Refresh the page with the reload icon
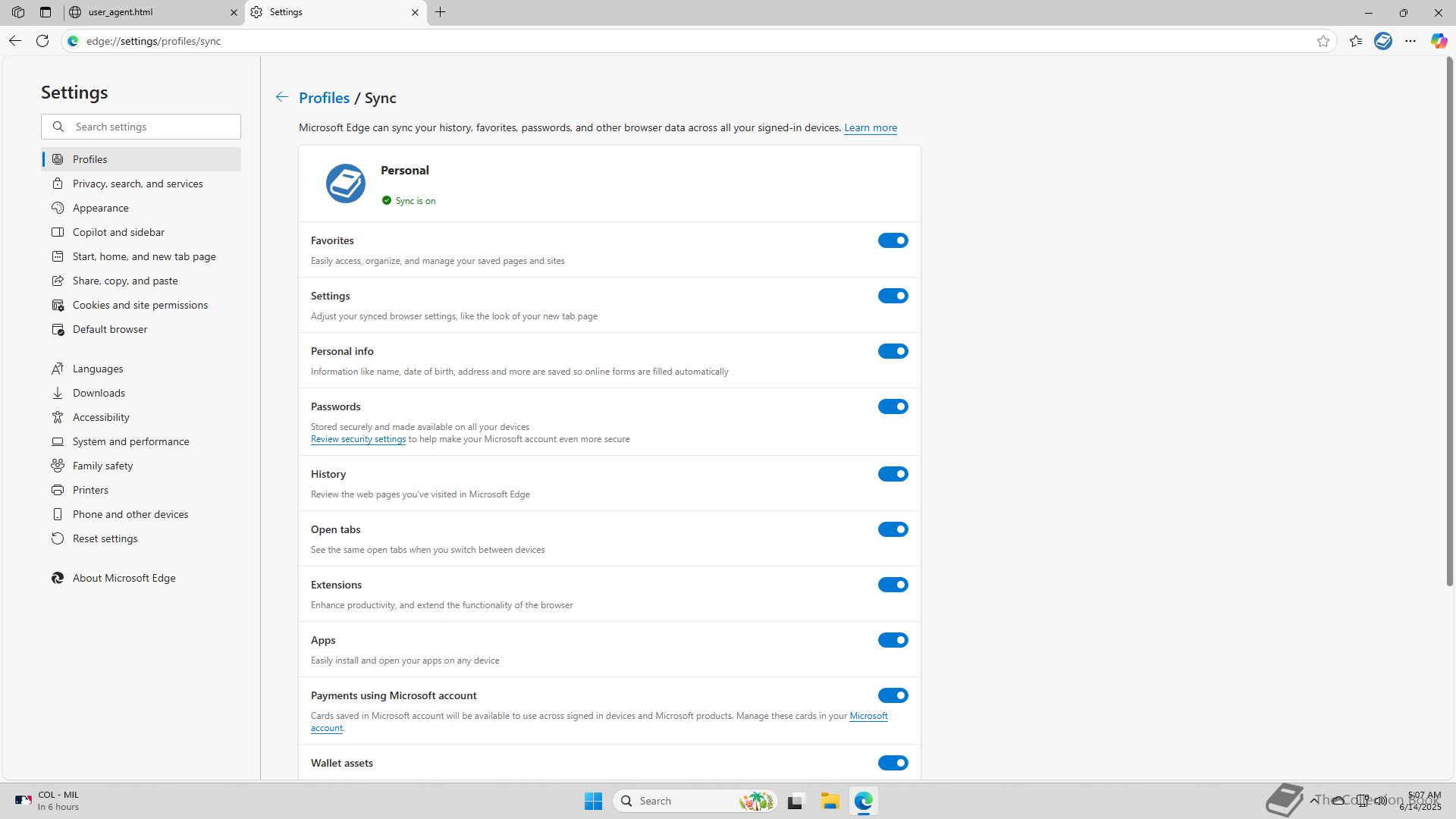Screen dimensions: 1456x819 pyautogui.click(x=42, y=41)
